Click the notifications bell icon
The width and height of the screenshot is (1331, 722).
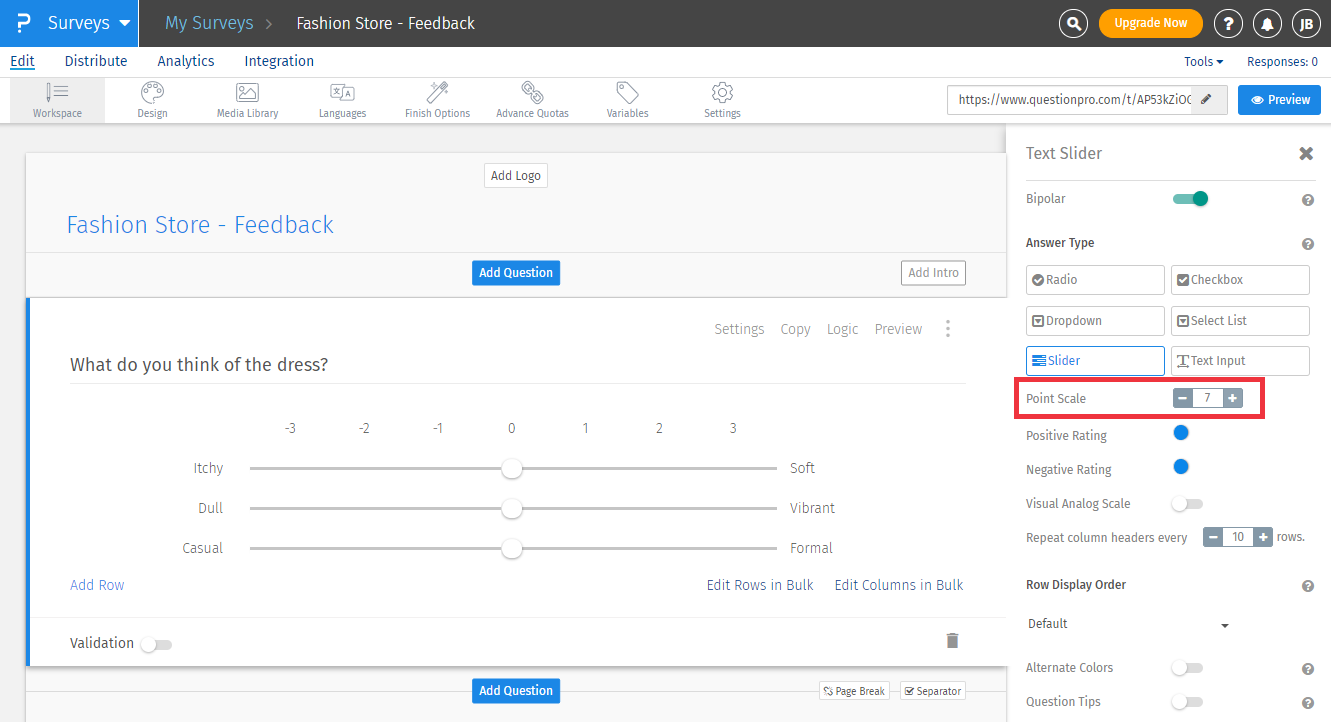(1267, 23)
